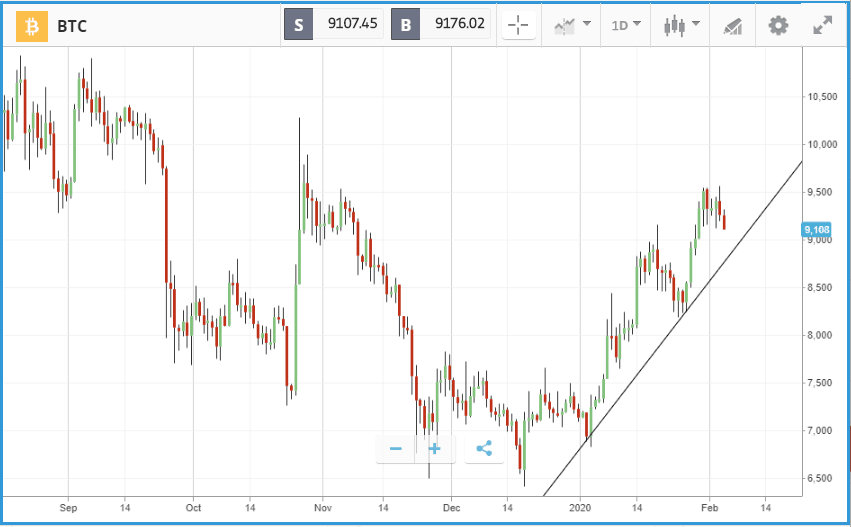Open the indicators chart dropdown
The image size is (851, 527).
click(x=572, y=26)
